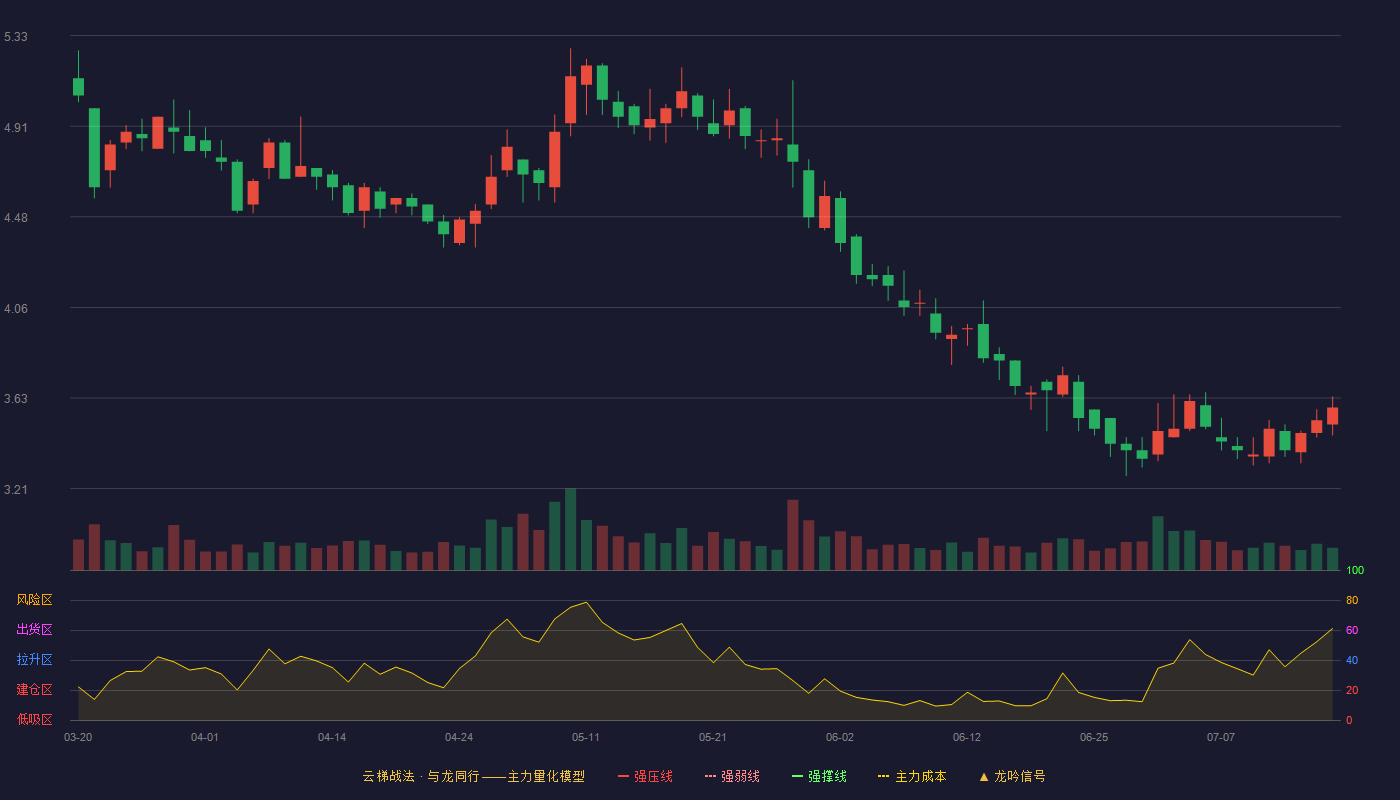
Task: Click the 4.91 price axis label
Action: [16, 128]
